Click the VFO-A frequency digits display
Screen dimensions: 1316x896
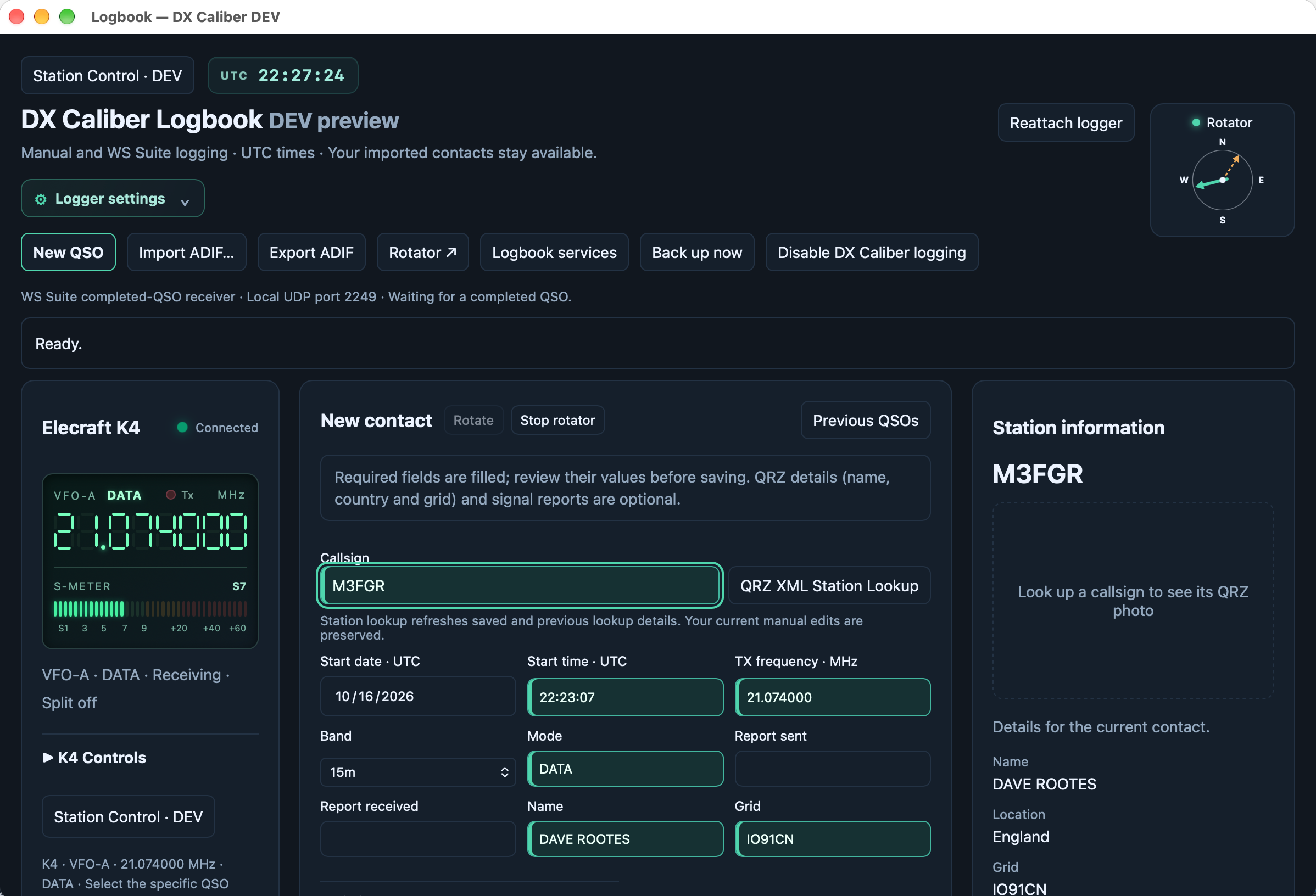click(x=150, y=531)
